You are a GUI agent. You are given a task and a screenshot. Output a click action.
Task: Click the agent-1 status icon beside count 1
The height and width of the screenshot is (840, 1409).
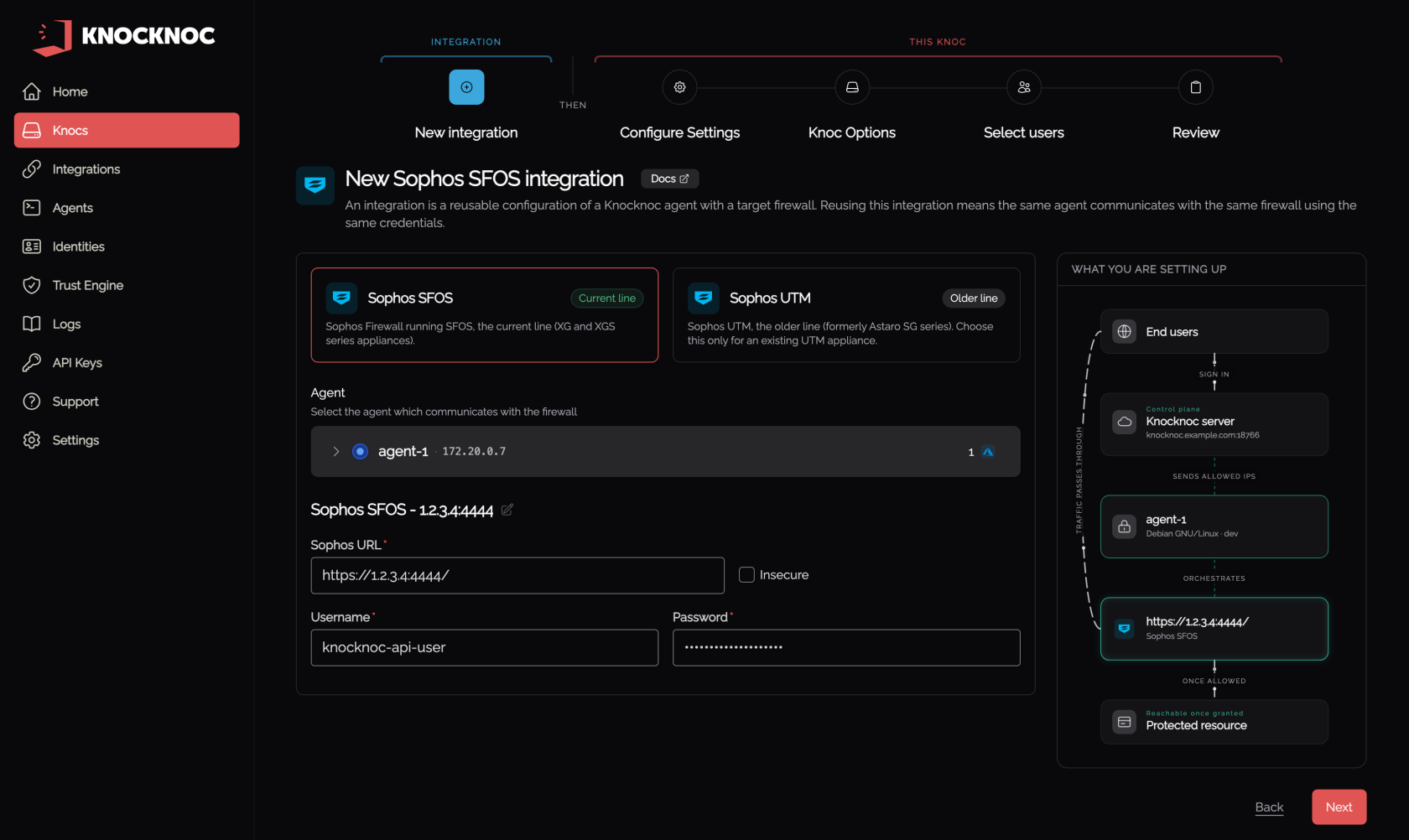tap(988, 452)
